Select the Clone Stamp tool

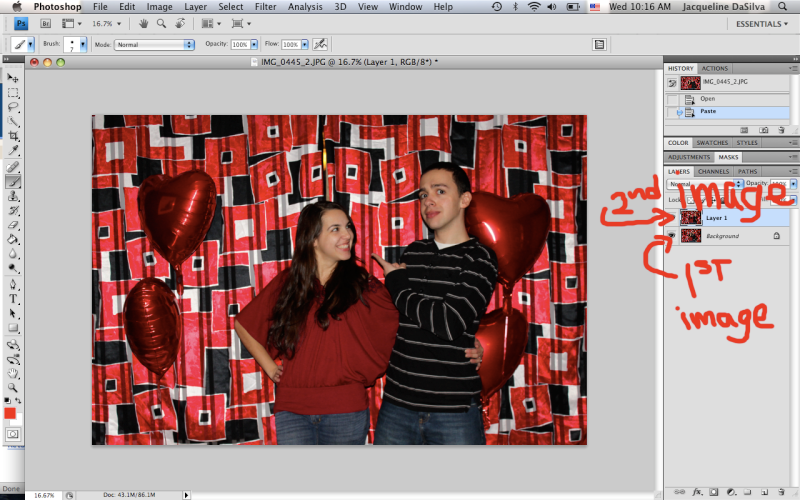coord(13,196)
